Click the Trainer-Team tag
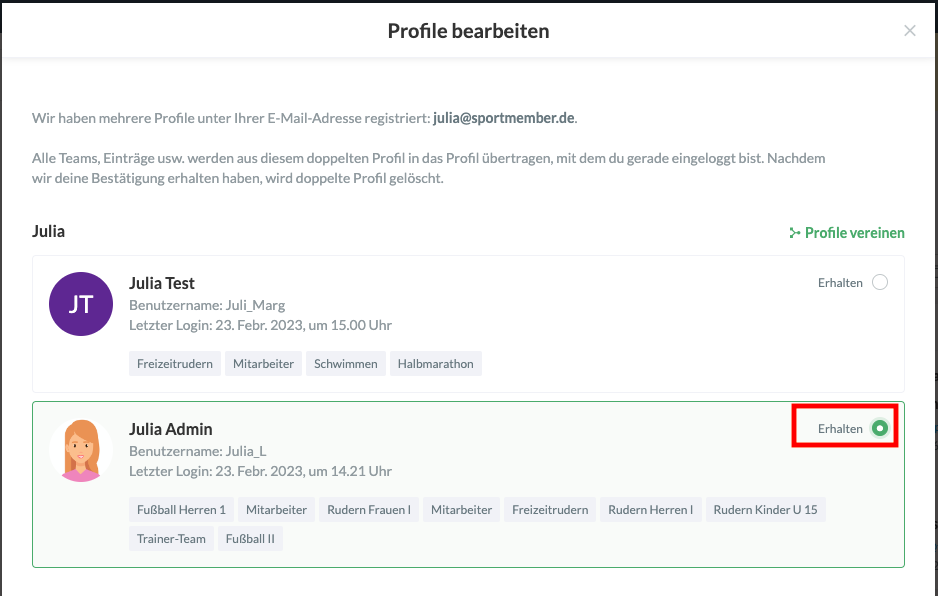938x596 pixels. (x=172, y=539)
